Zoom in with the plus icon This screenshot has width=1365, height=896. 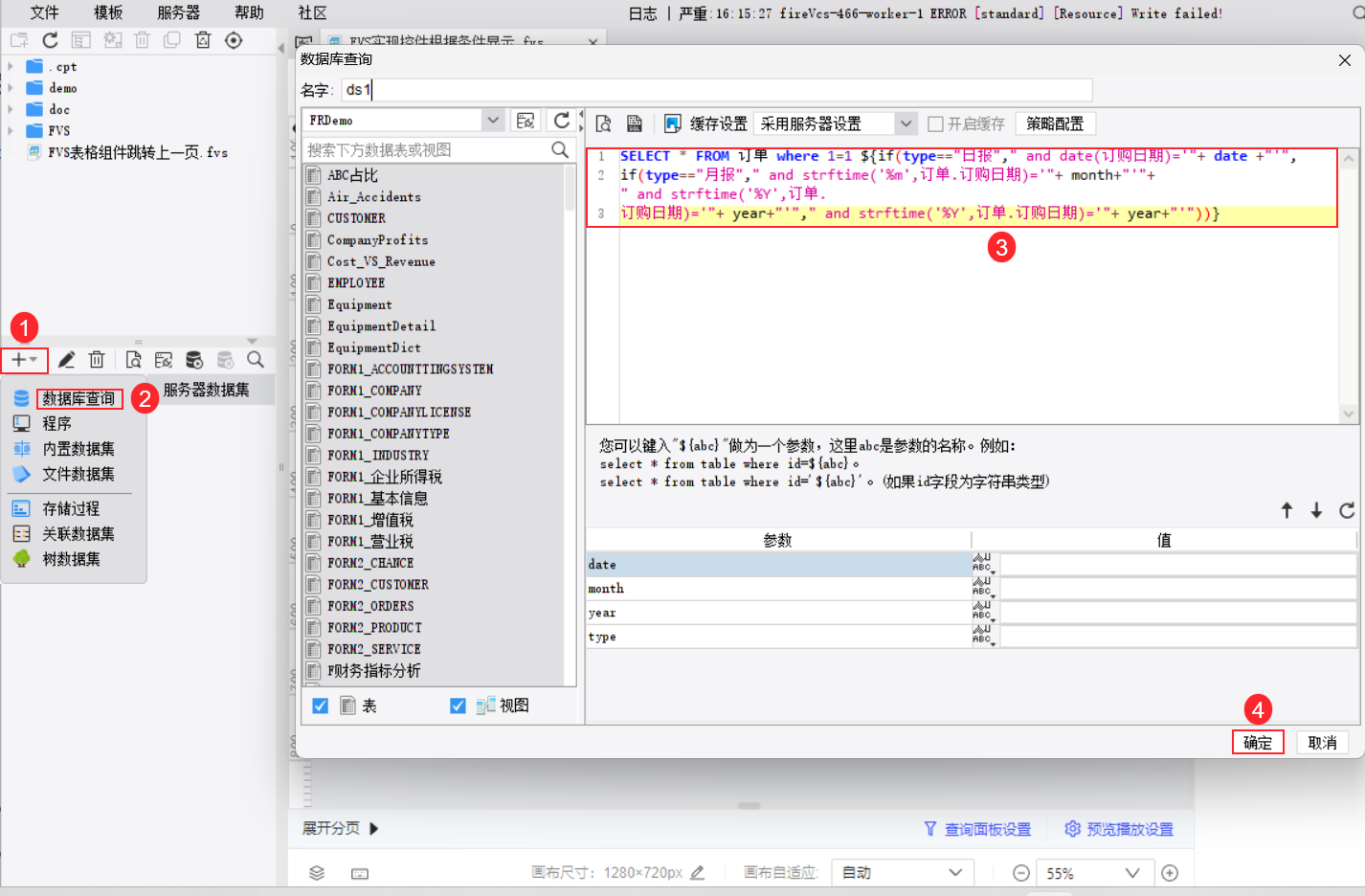pyautogui.click(x=1170, y=873)
